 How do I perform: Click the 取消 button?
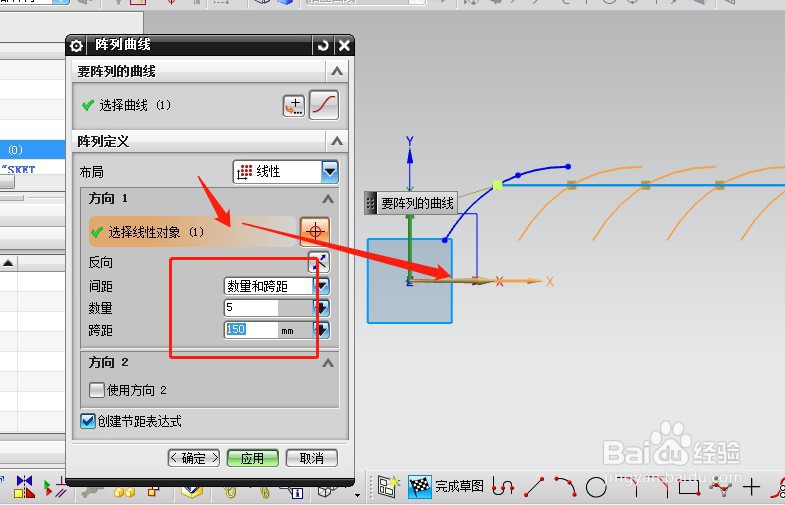(311, 458)
